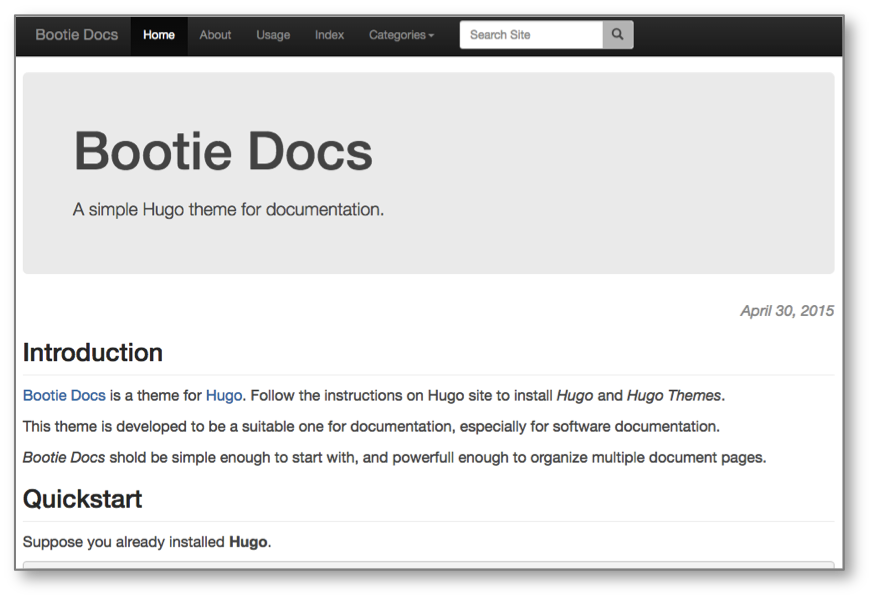Click the Quickstart heading
This screenshot has width=874, height=599.
[x=82, y=499]
